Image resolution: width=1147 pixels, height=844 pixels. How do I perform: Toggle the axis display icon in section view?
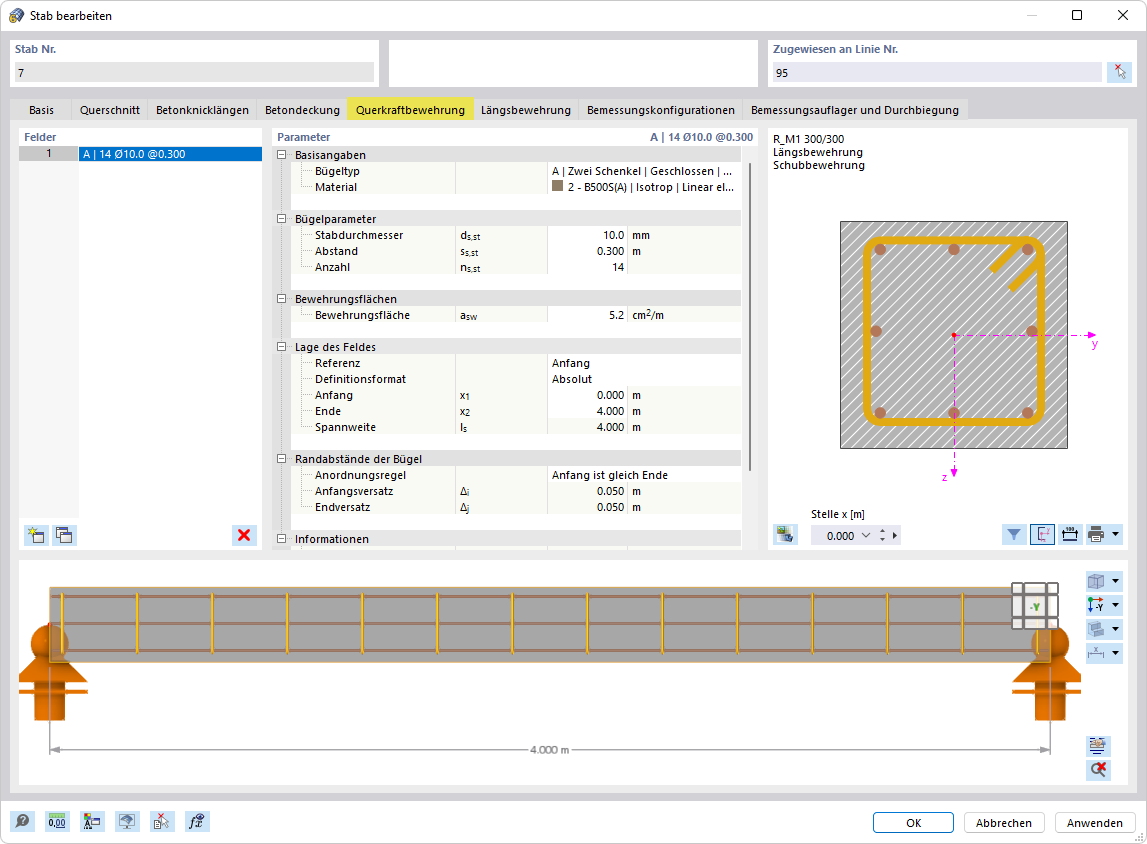1042,535
